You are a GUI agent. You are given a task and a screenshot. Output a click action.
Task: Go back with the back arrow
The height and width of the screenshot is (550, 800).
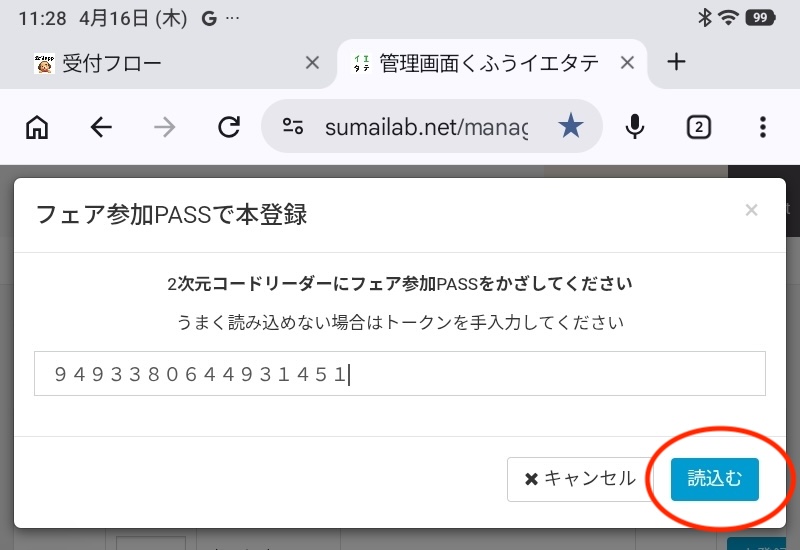point(101,127)
